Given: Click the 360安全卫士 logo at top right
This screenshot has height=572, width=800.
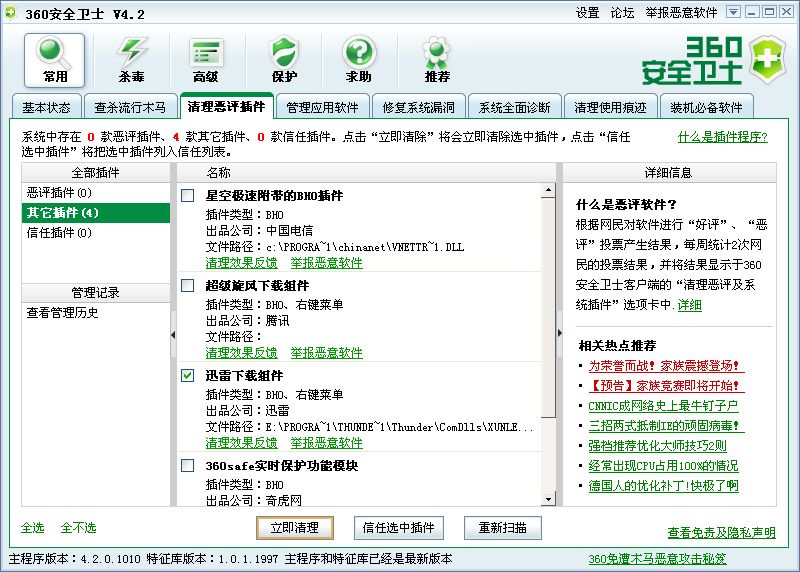Looking at the screenshot, I should click(706, 60).
